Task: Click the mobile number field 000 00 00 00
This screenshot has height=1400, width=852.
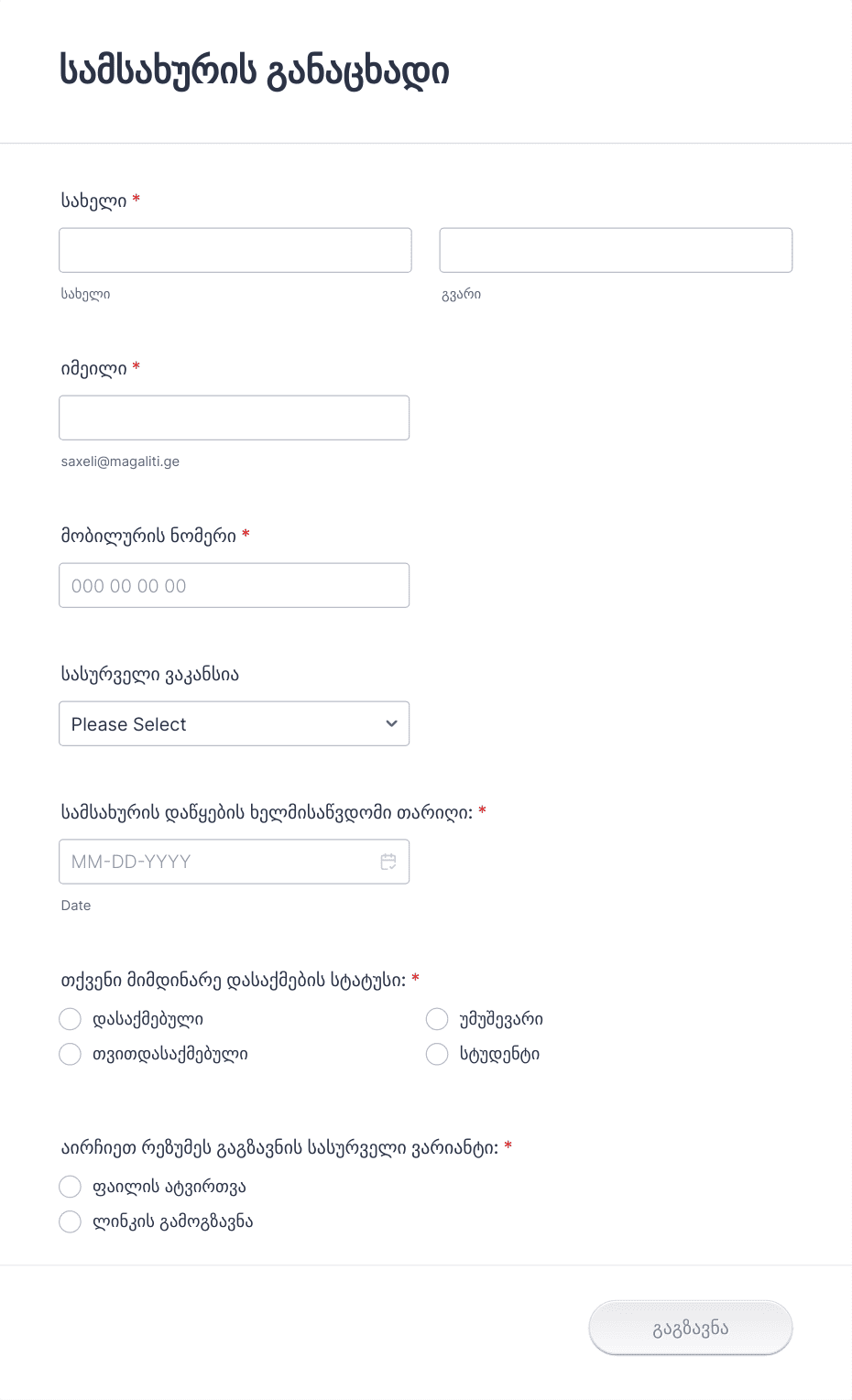Action: [x=234, y=585]
